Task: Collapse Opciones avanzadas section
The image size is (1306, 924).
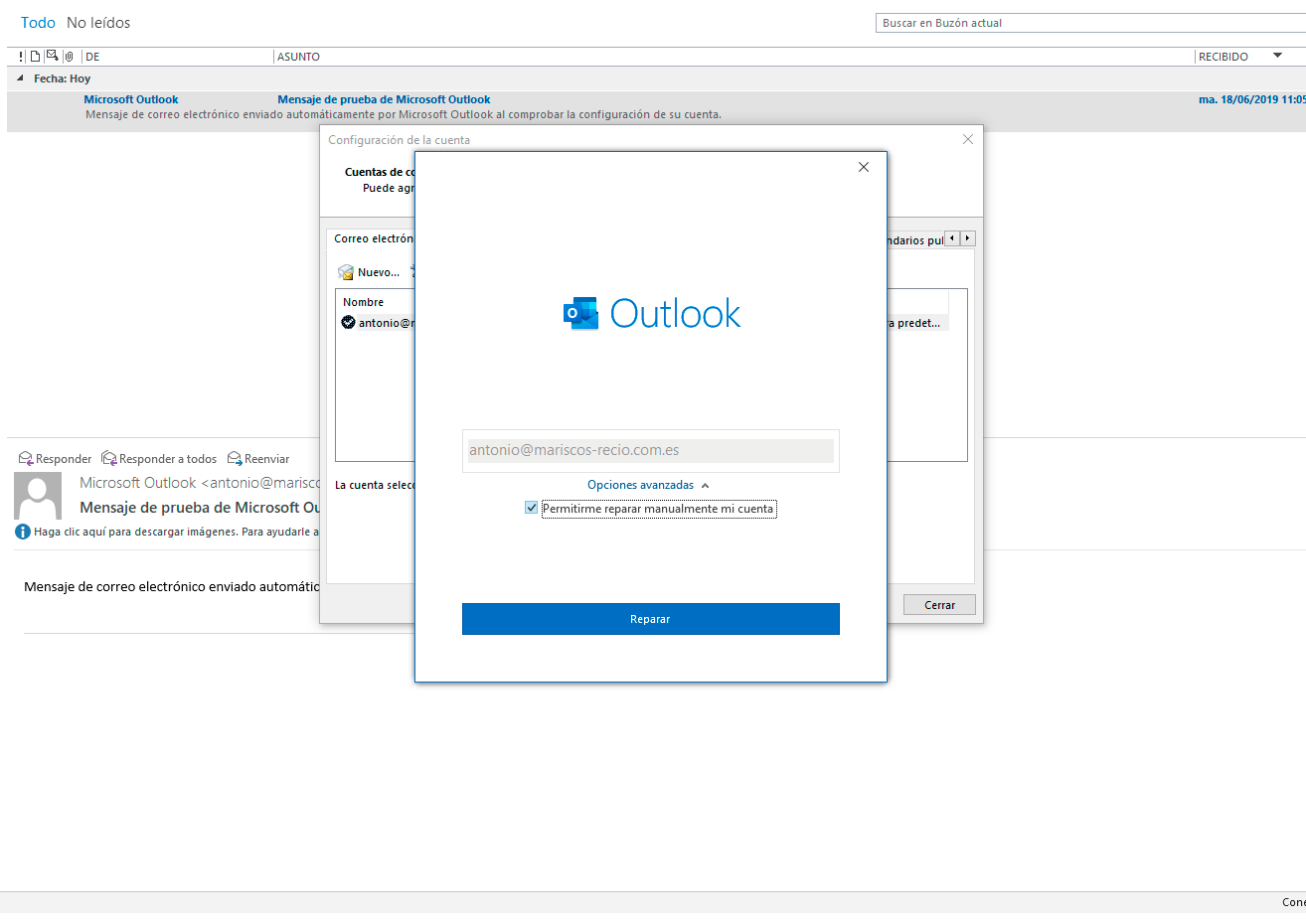Action: click(x=648, y=485)
